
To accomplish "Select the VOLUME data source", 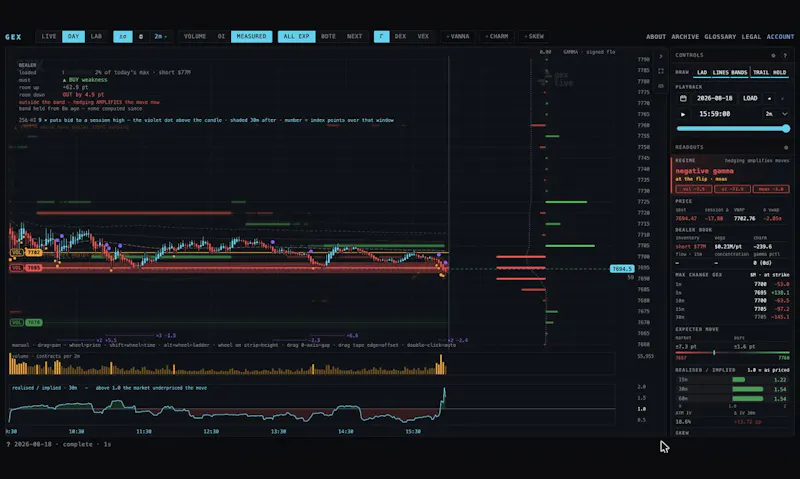I will coord(195,36).
